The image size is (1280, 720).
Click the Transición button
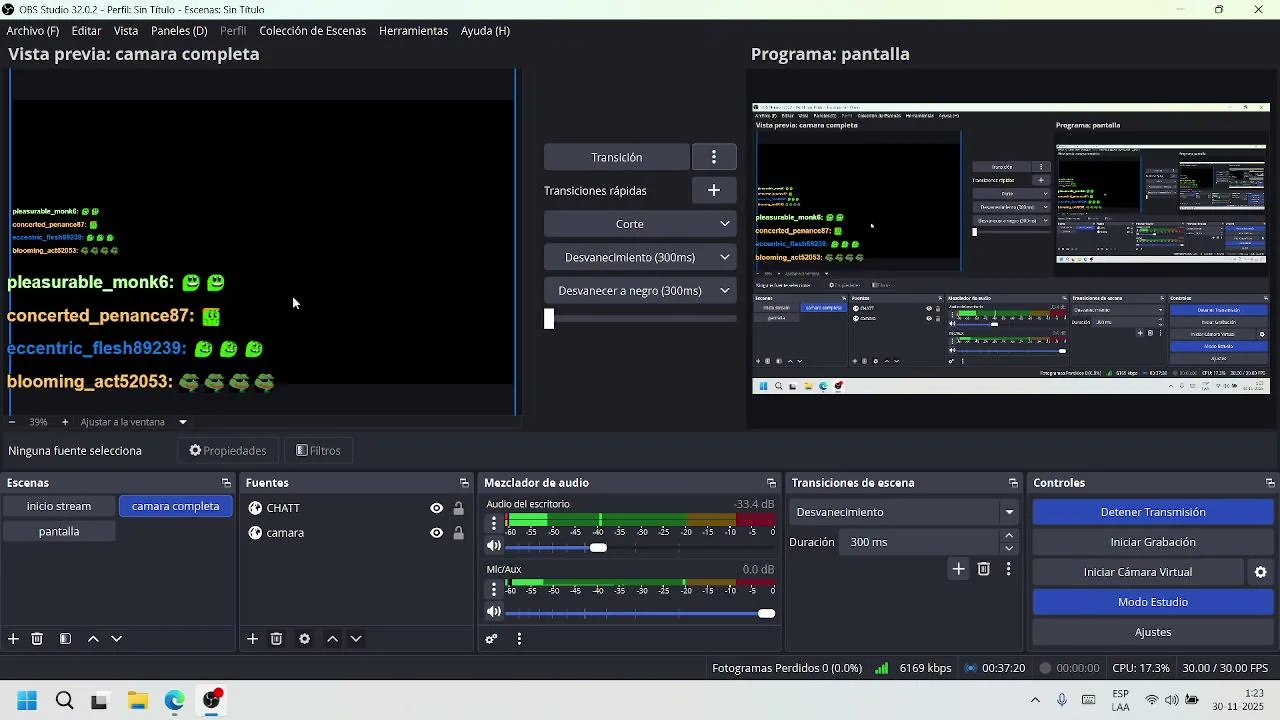coord(617,157)
